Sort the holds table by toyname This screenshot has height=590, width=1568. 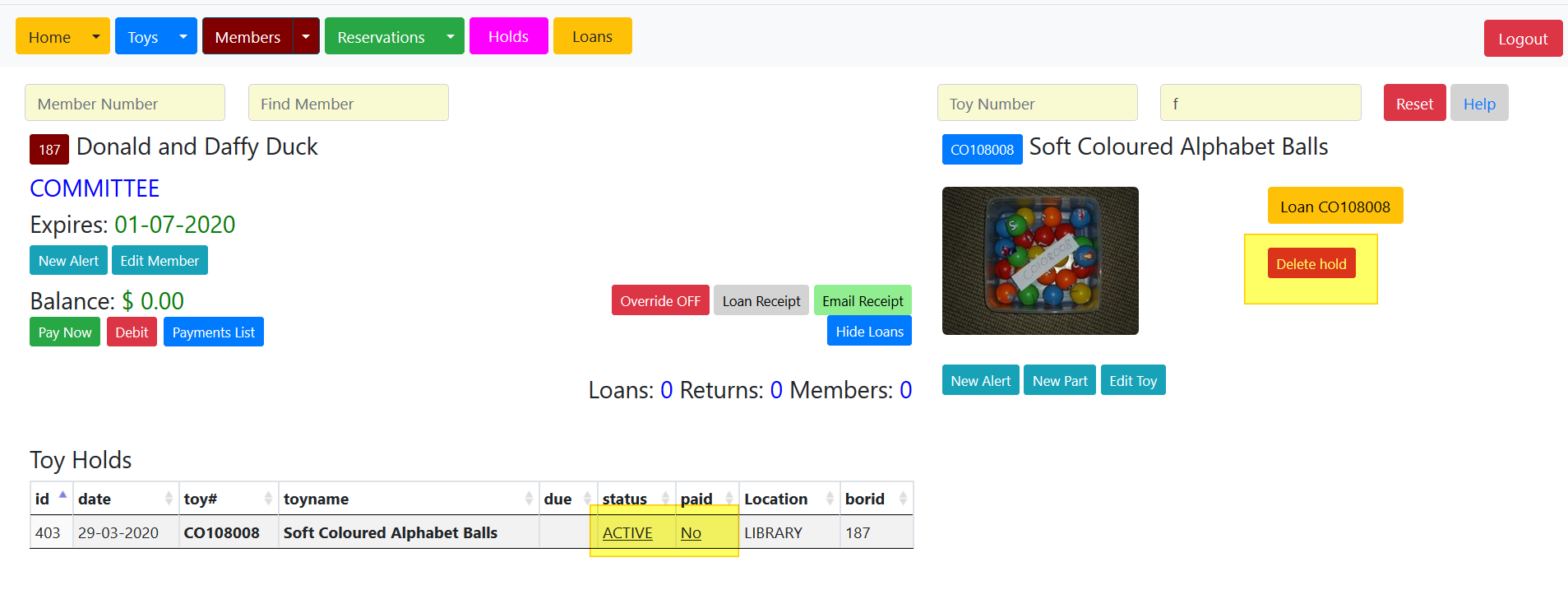tap(407, 499)
